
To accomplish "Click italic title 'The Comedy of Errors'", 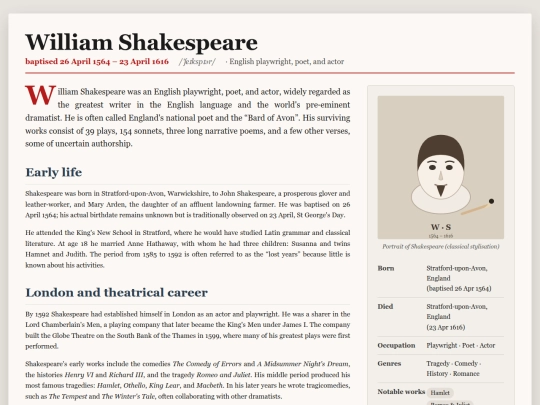I will click(x=207, y=364).
